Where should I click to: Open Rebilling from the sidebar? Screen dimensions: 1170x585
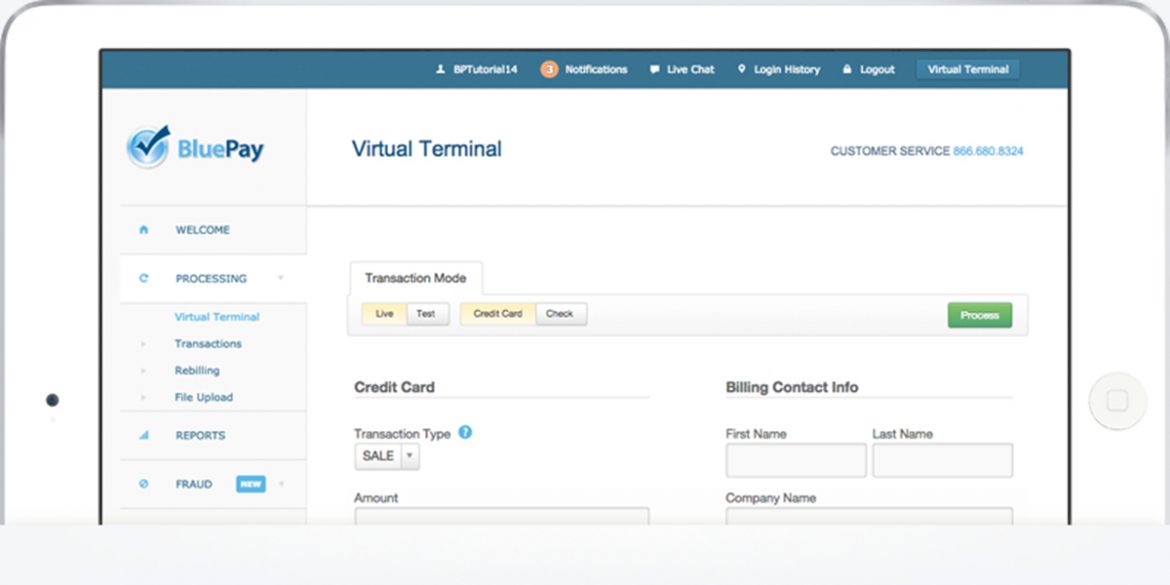pos(197,370)
